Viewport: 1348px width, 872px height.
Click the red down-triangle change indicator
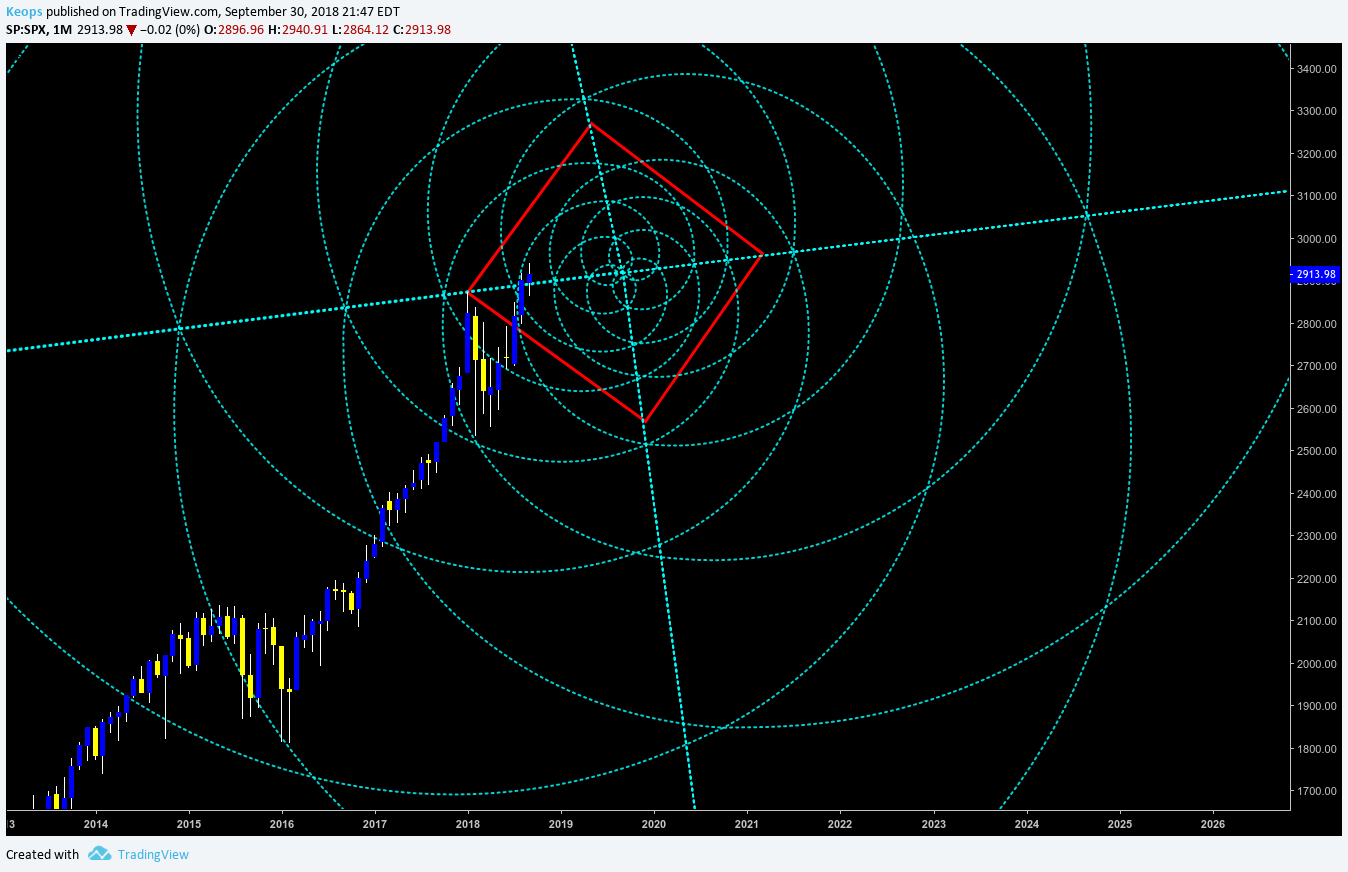tap(131, 30)
